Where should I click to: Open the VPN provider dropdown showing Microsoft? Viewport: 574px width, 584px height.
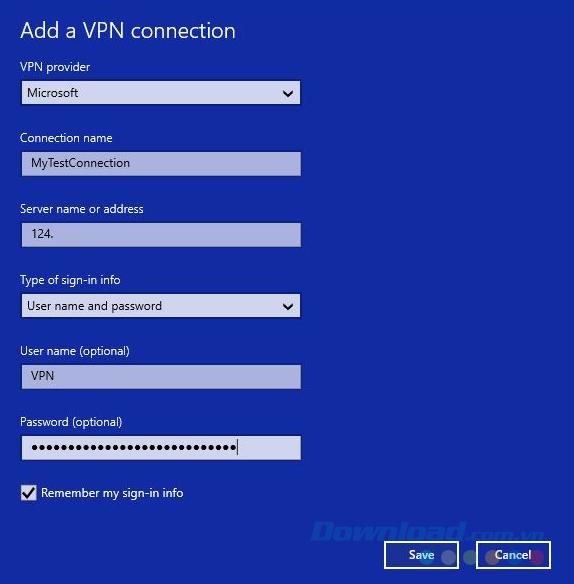(161, 93)
